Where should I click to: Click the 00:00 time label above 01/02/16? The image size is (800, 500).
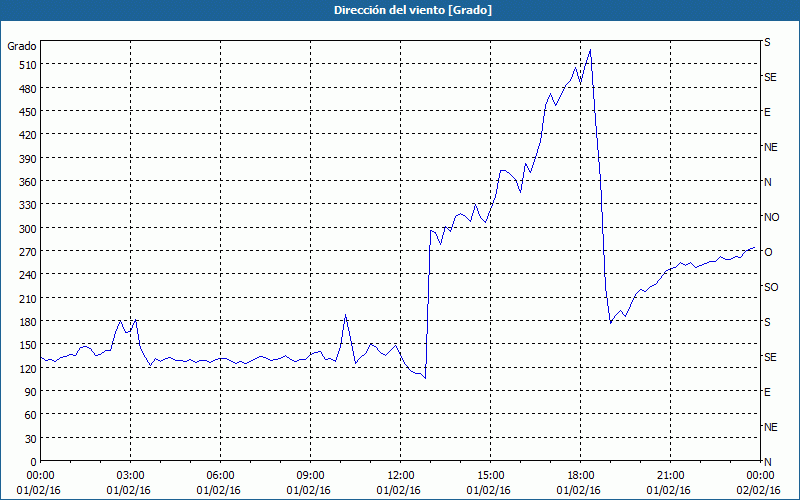tap(38, 476)
